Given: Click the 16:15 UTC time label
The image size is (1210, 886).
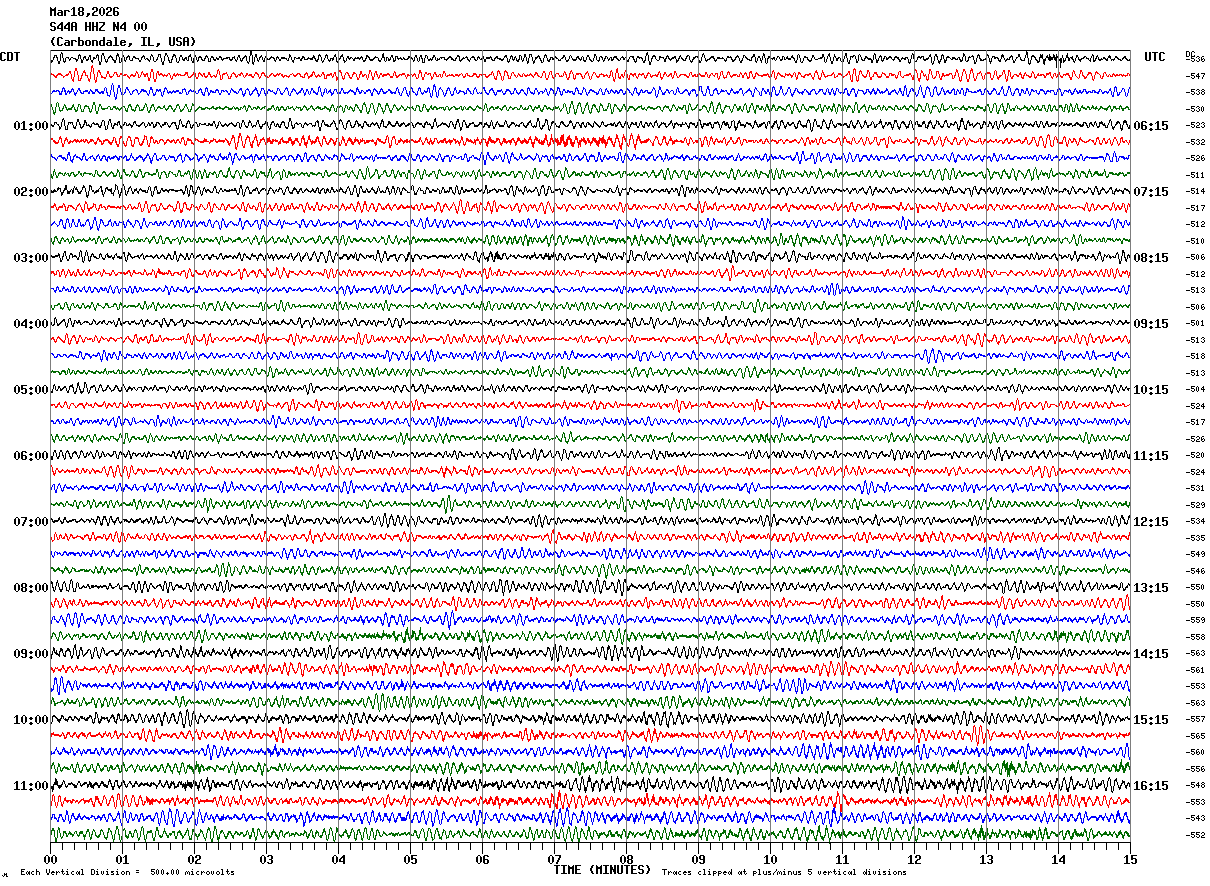Looking at the screenshot, I should [x=1151, y=786].
